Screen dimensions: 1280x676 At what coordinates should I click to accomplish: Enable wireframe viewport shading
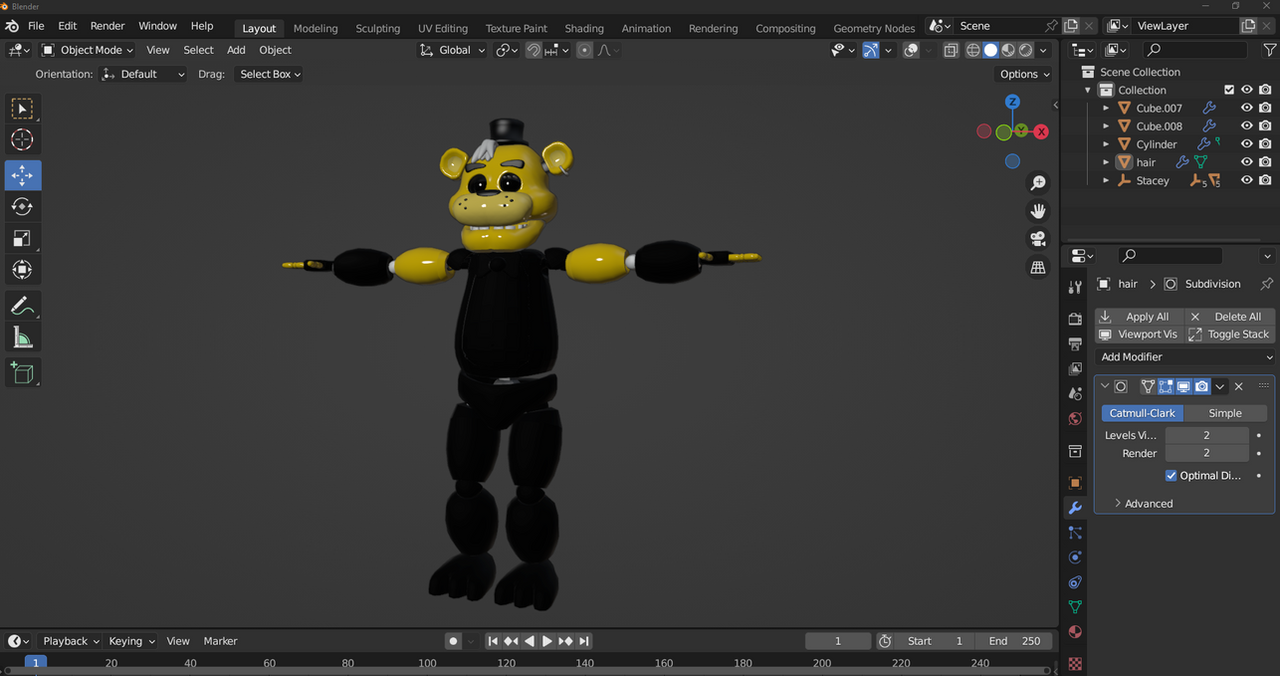tap(973, 50)
